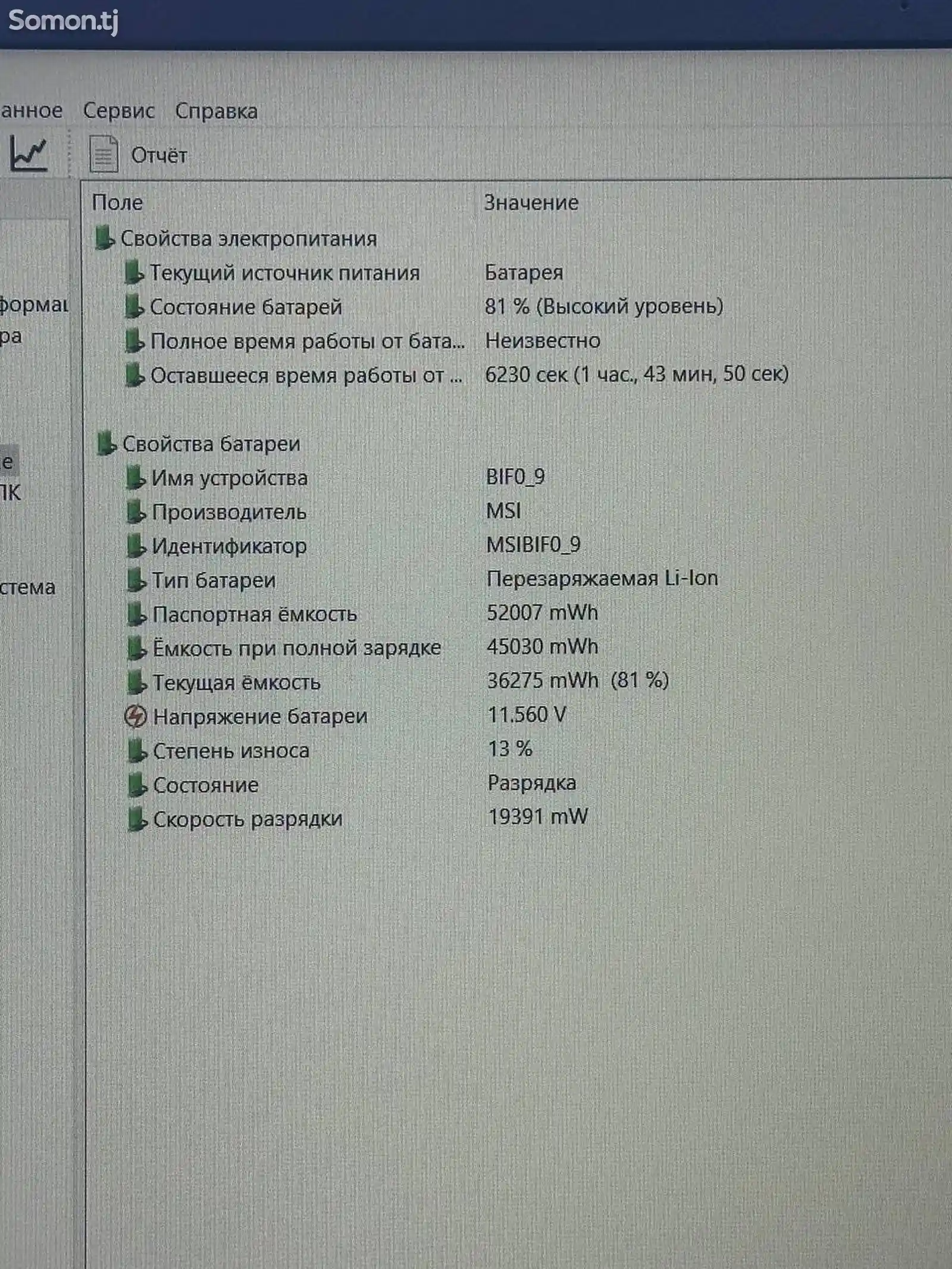Click icon beside Имя устройства
Image resolution: width=952 pixels, height=1269 pixels.
136,477
